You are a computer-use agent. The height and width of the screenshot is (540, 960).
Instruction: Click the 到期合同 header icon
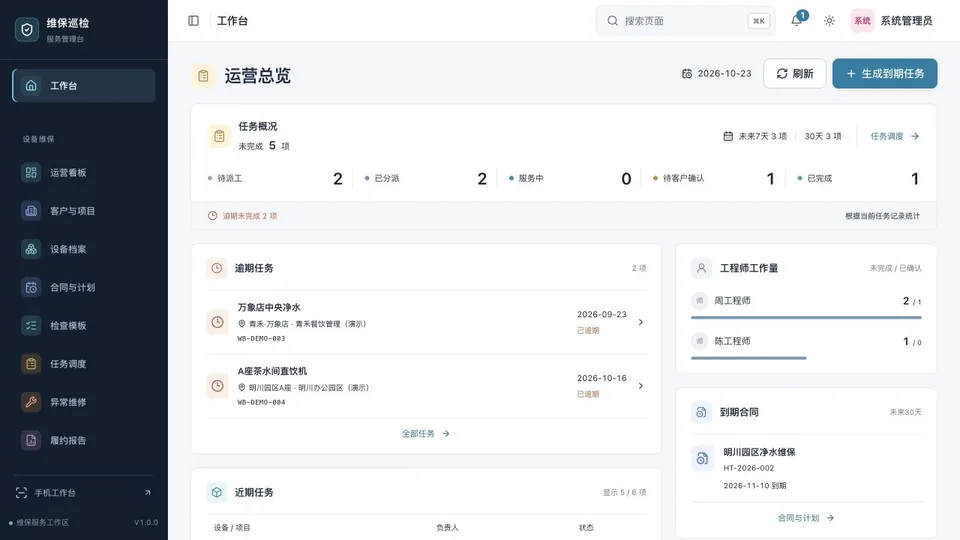(701, 412)
